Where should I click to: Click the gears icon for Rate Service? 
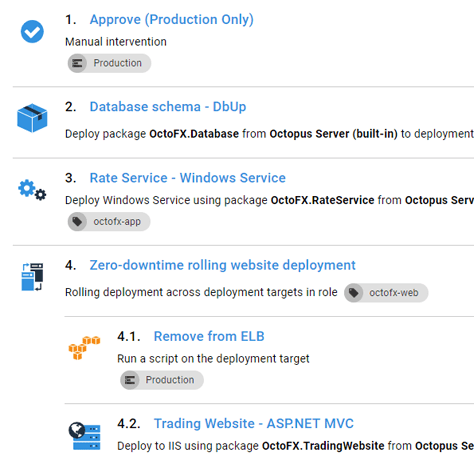pos(32,190)
